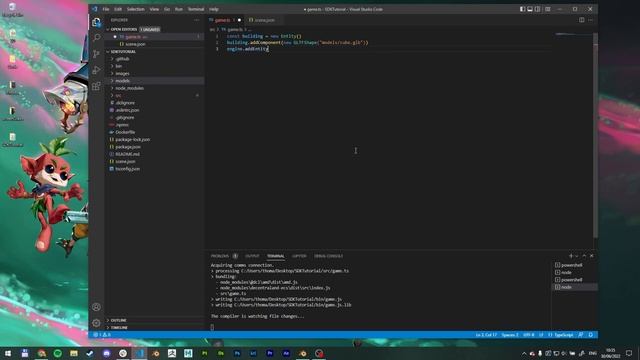640x360 pixels.
Task: Open the Help menu
Action: click(213, 9)
